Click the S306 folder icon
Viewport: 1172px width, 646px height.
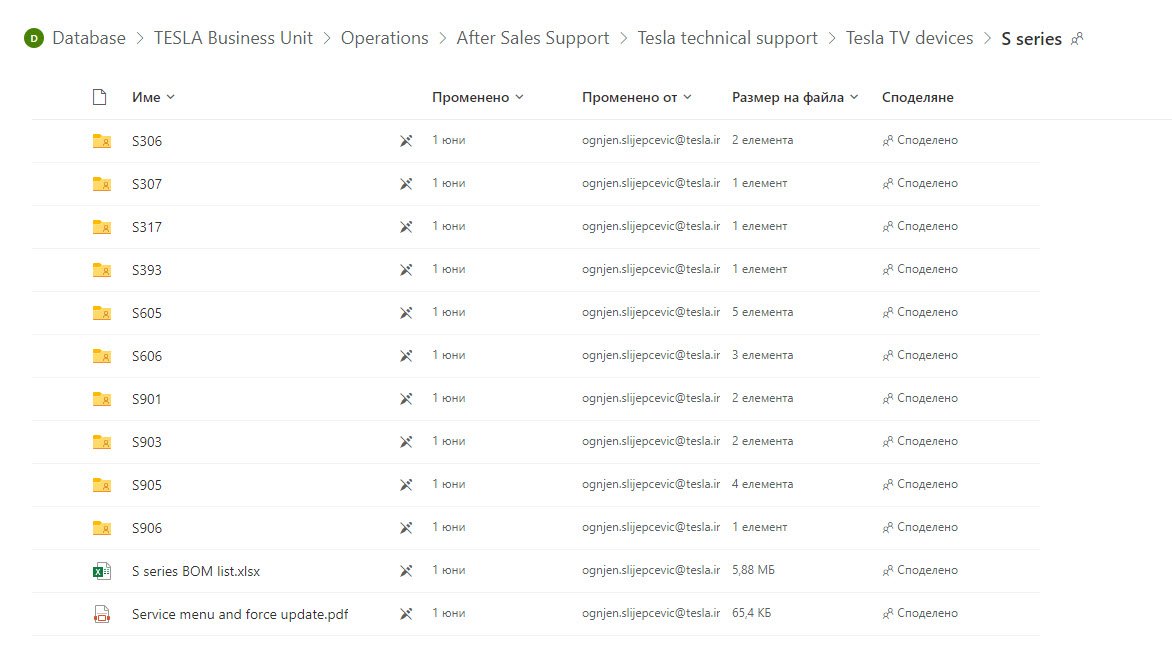[101, 141]
